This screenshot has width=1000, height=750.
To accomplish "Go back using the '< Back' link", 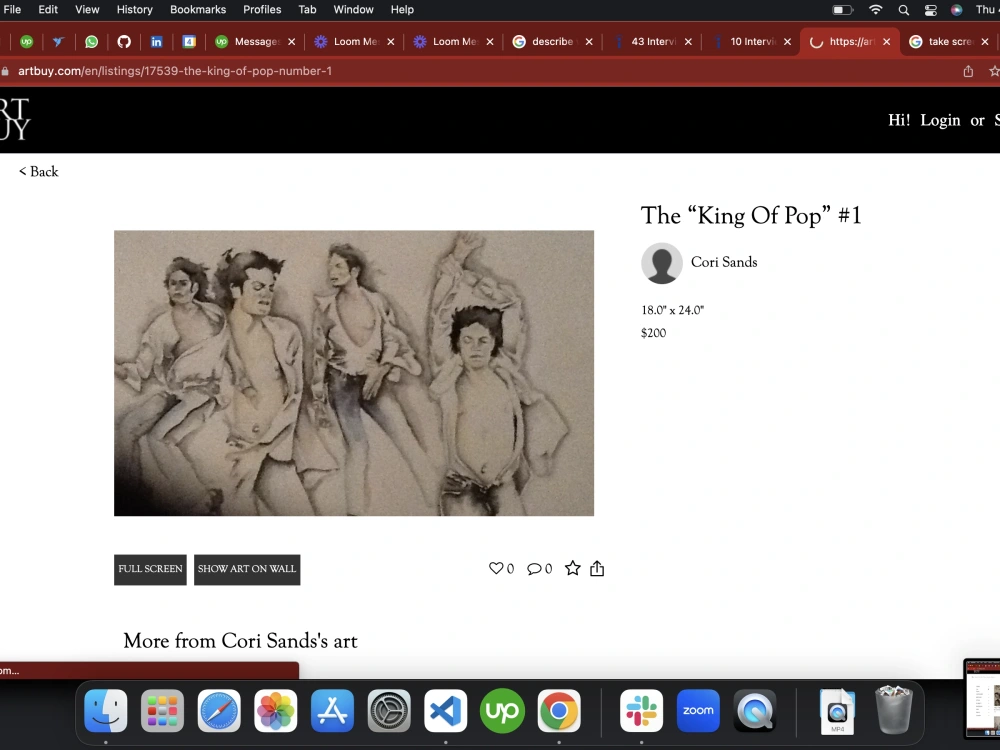I will 38,172.
